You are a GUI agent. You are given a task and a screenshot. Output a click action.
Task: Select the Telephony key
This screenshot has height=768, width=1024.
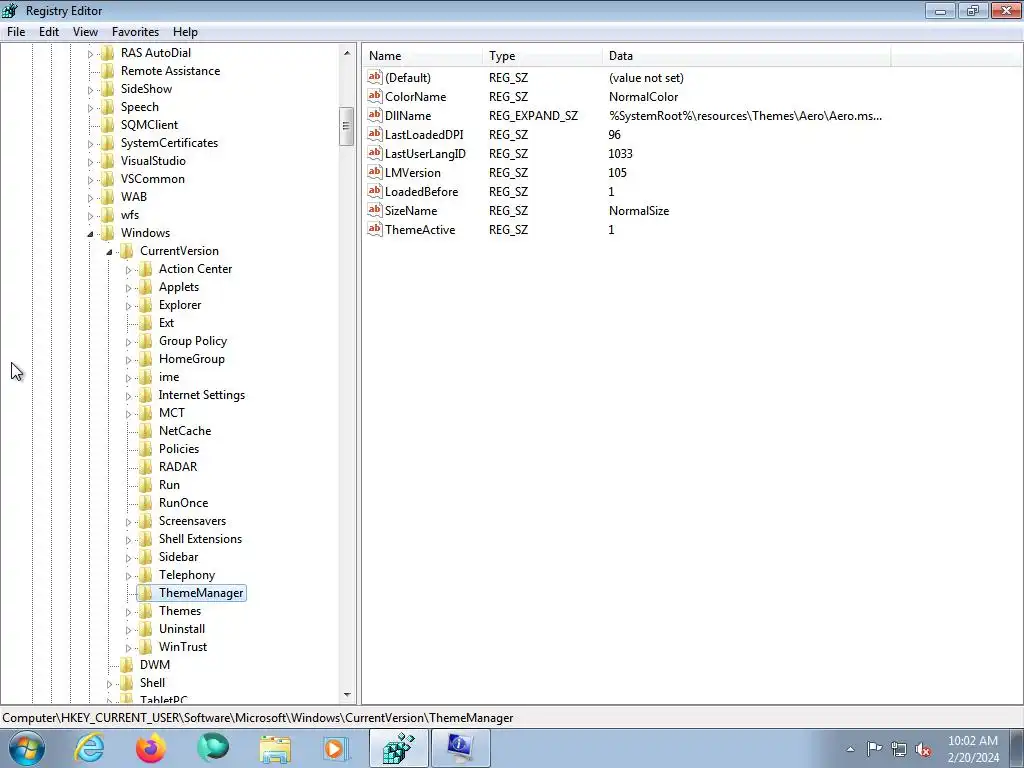[x=187, y=575]
